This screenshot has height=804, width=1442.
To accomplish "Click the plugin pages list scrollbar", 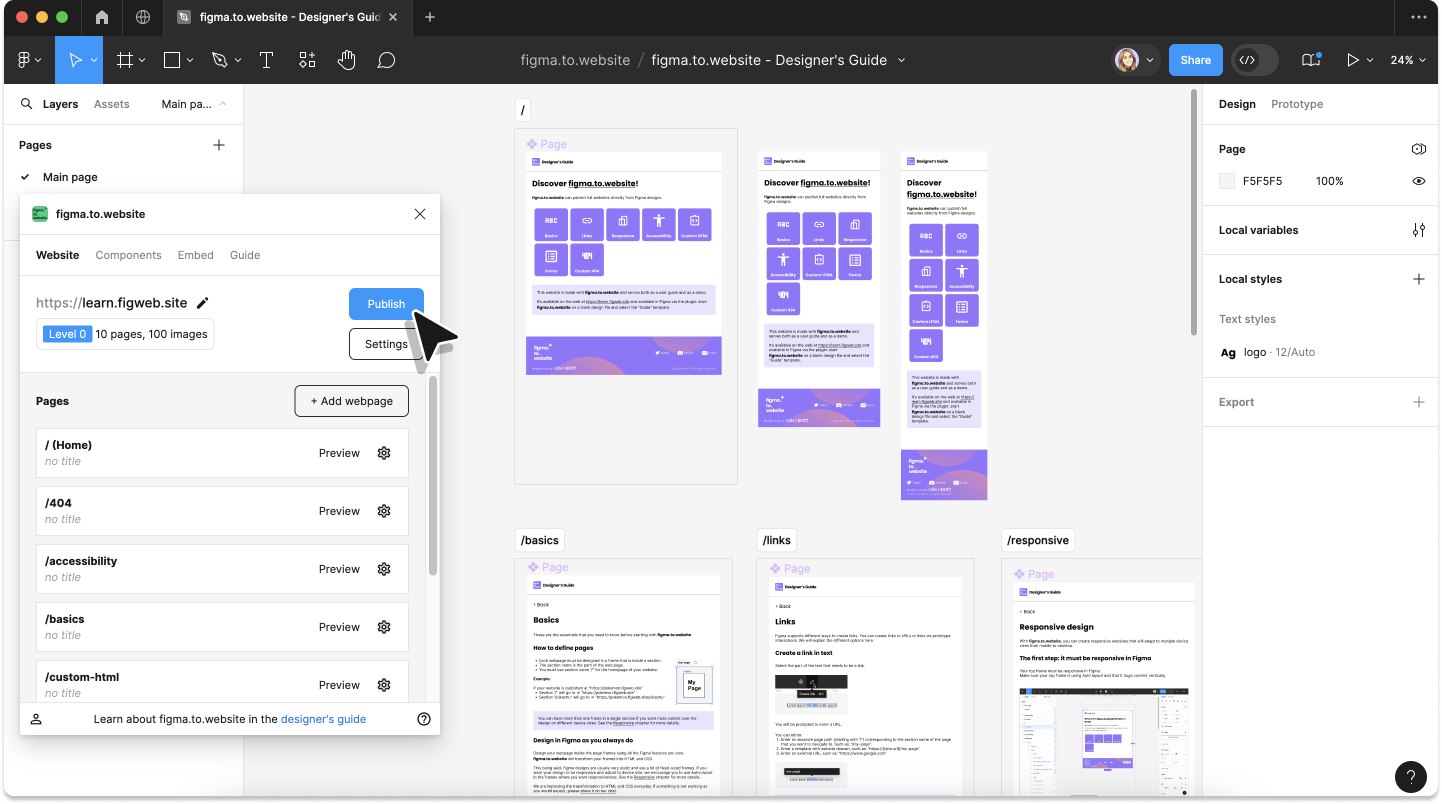I will click(433, 476).
